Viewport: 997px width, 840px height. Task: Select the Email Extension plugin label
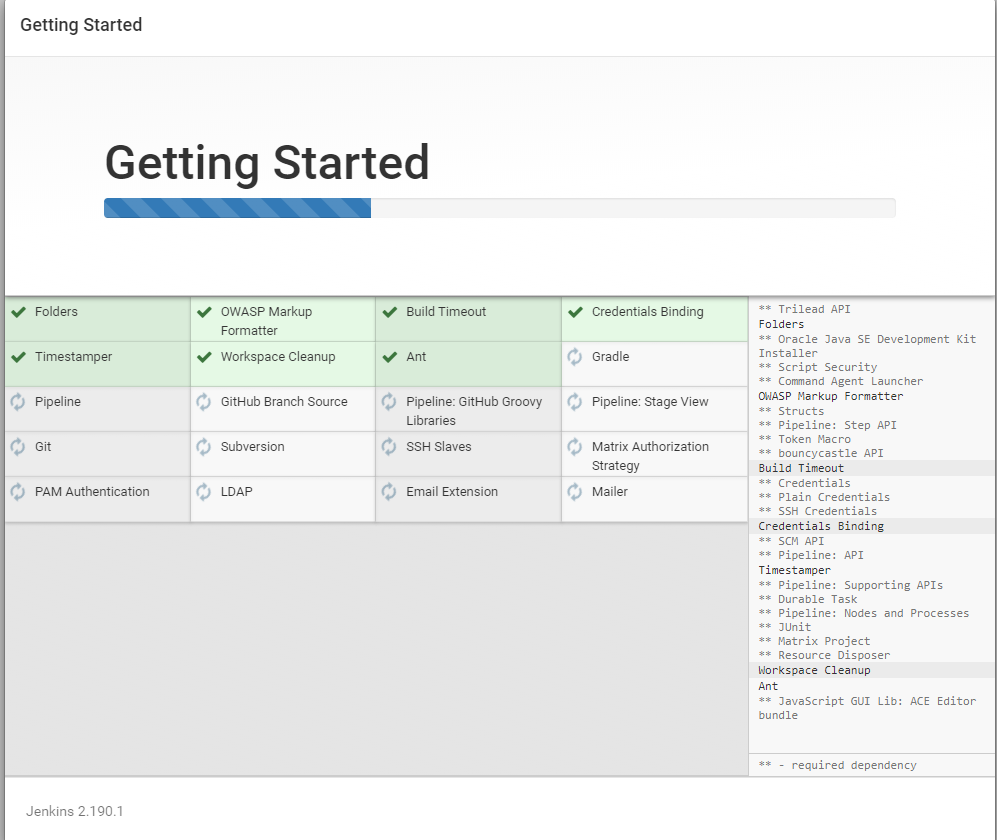[x=452, y=492]
